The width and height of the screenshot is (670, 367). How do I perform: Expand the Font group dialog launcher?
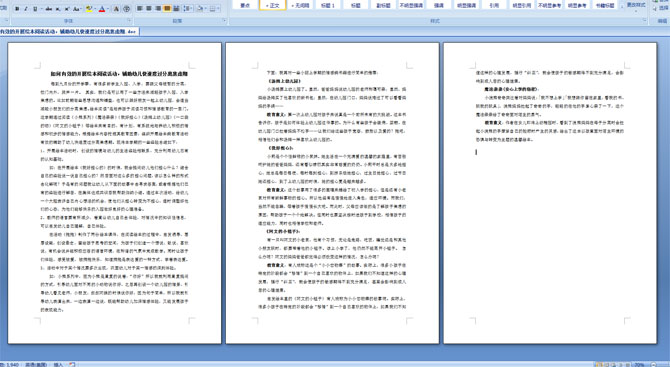(129, 20)
